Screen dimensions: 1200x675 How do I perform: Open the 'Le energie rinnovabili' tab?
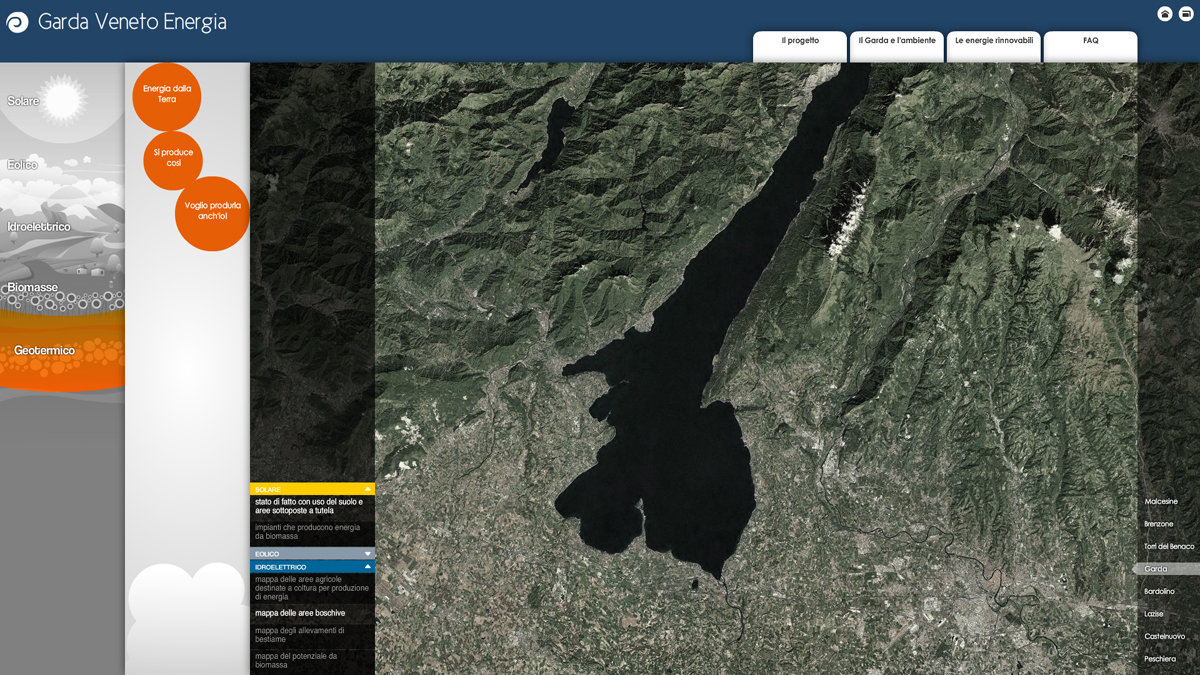(993, 42)
